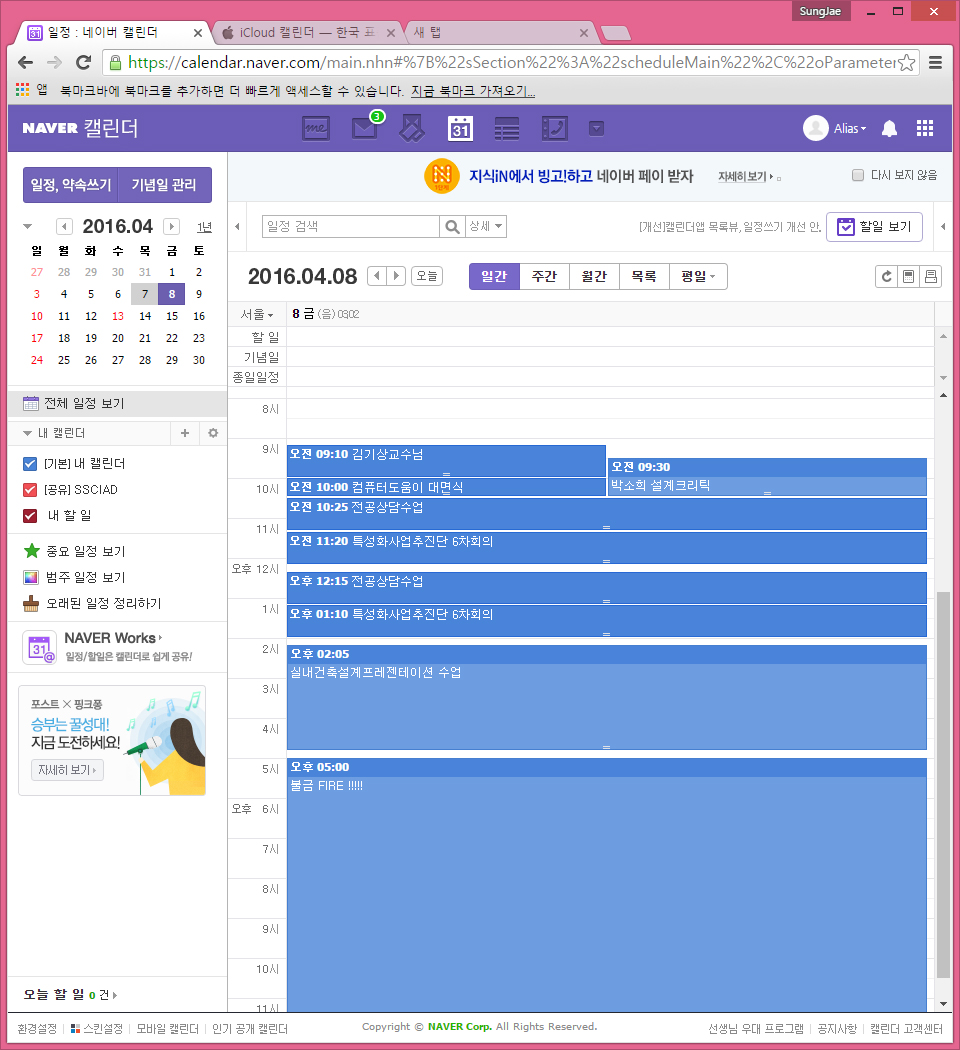The width and height of the screenshot is (960, 1050).
Task: Click the search magnifier icon
Action: click(x=453, y=227)
